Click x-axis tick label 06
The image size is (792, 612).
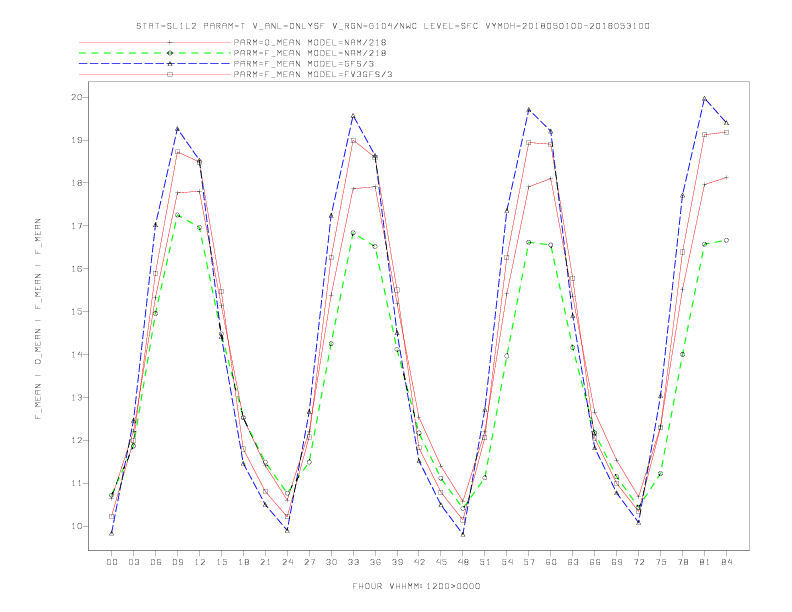156,562
